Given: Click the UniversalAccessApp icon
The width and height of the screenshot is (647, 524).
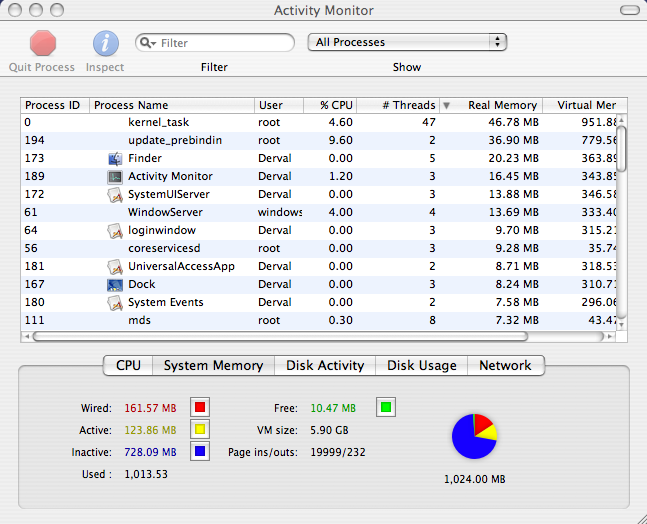Looking at the screenshot, I should click(x=115, y=267).
